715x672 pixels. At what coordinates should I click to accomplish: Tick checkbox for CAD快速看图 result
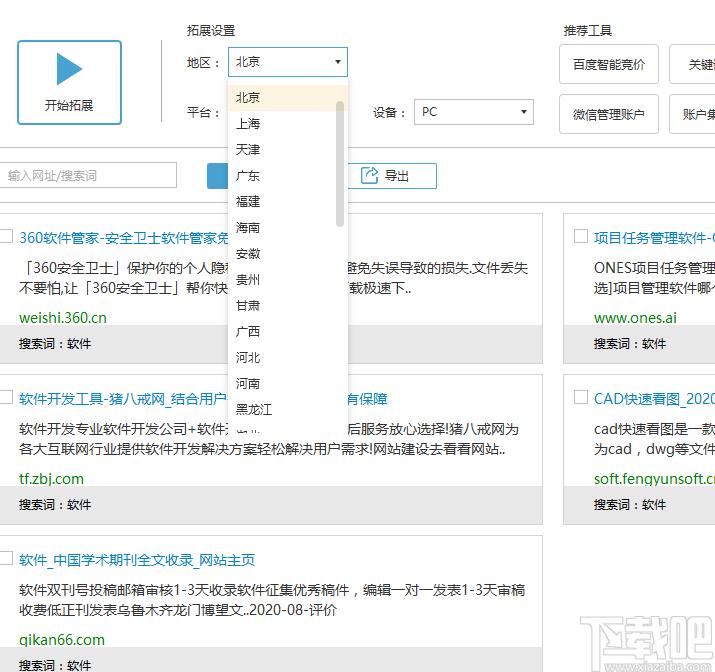580,397
